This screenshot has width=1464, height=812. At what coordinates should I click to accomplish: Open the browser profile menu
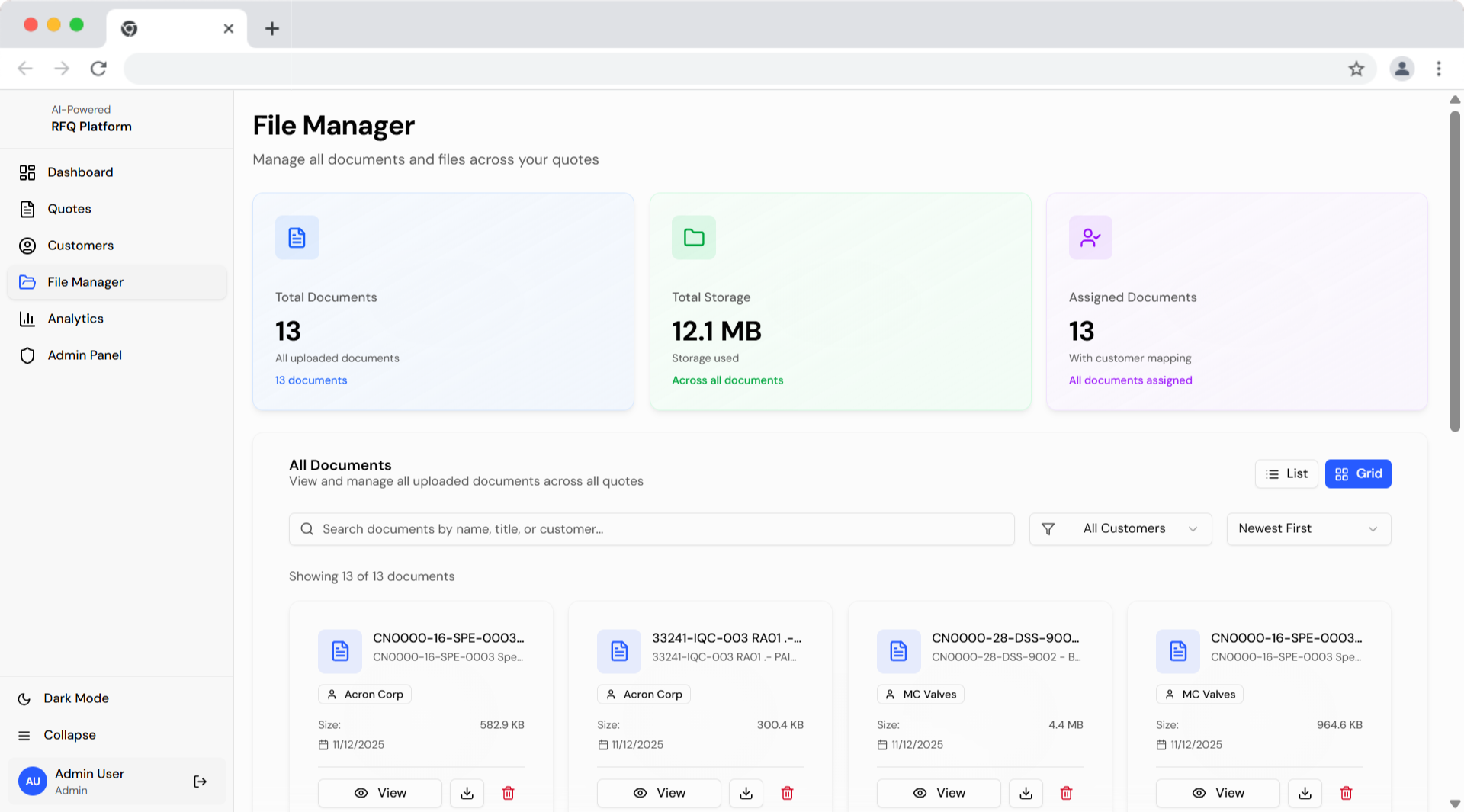1401,69
